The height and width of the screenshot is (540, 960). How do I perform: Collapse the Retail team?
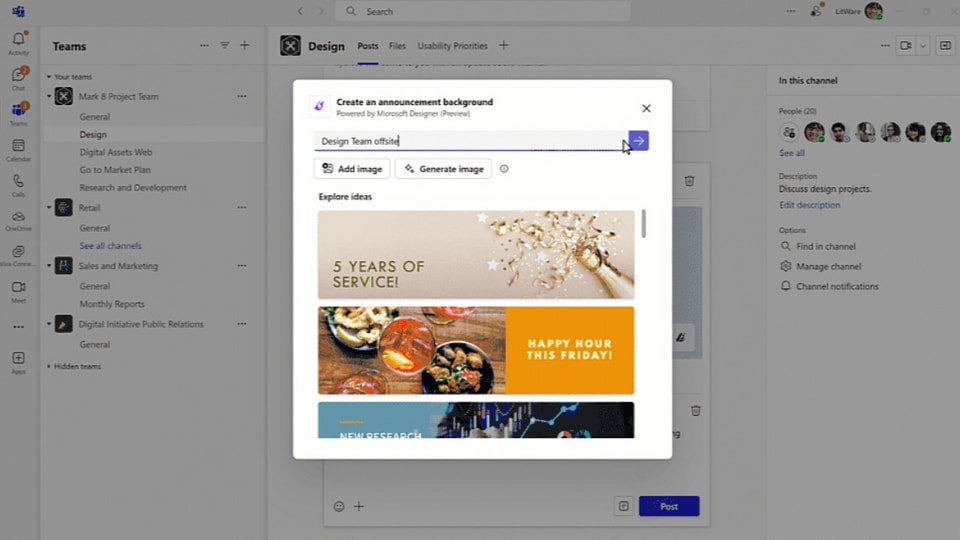(49, 208)
